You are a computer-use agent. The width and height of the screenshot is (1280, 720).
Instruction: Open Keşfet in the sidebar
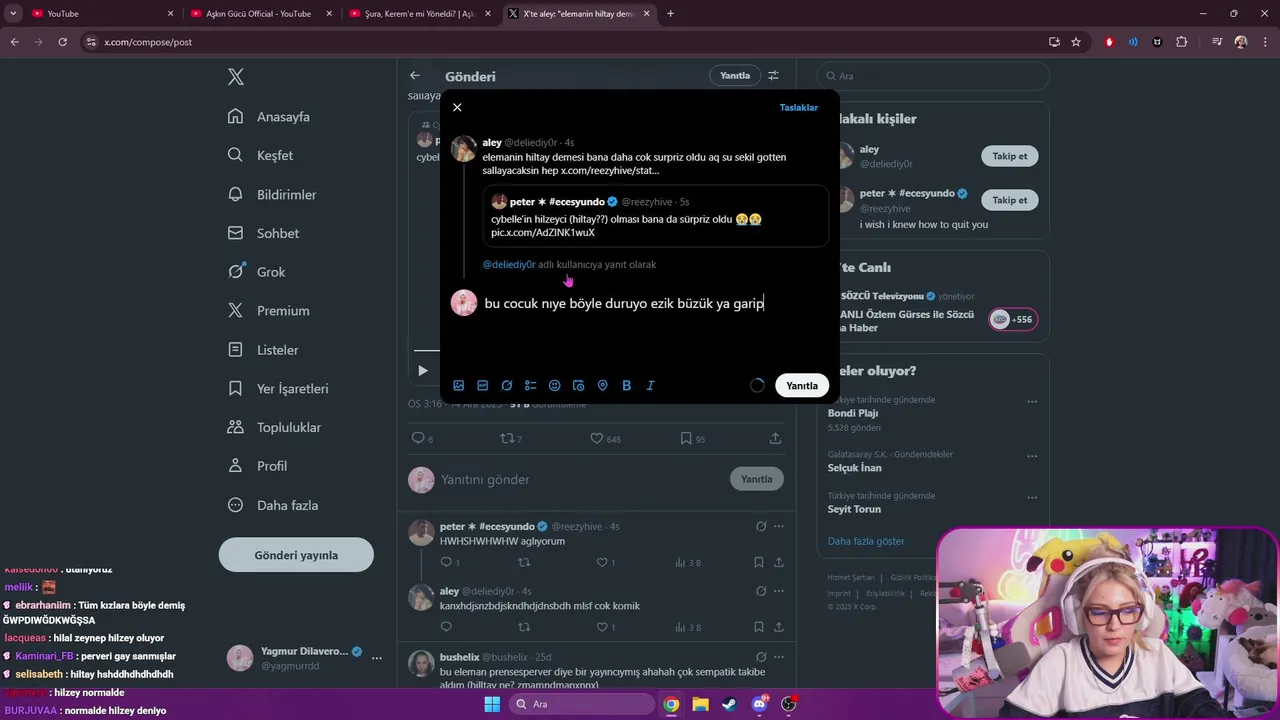pyautogui.click(x=262, y=155)
